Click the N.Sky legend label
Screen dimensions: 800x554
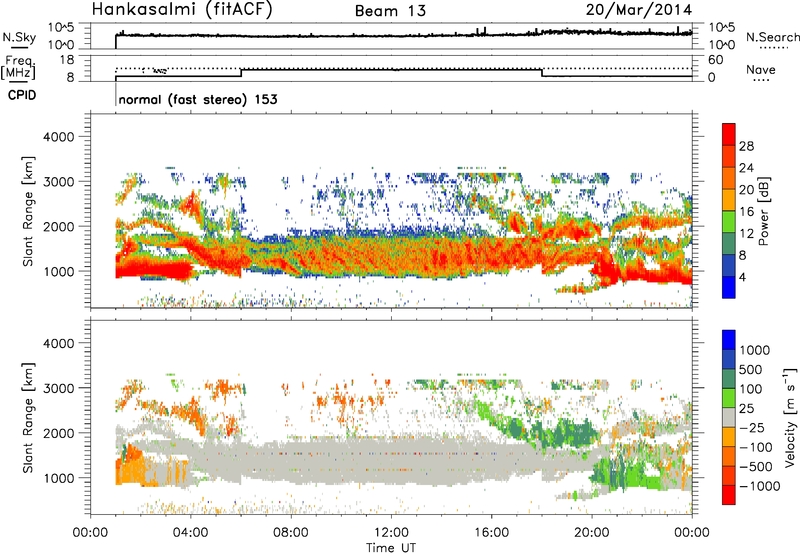click(19, 37)
